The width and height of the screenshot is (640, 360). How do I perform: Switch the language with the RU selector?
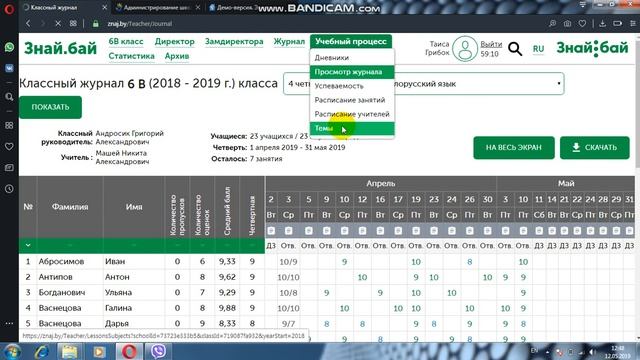click(x=538, y=49)
